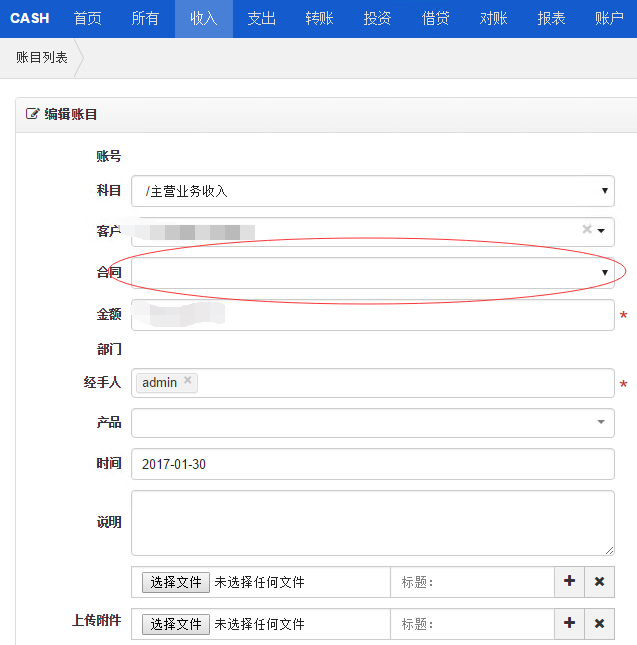The image size is (637, 645).
Task: Switch to the 转账 menu
Action: (319, 18)
